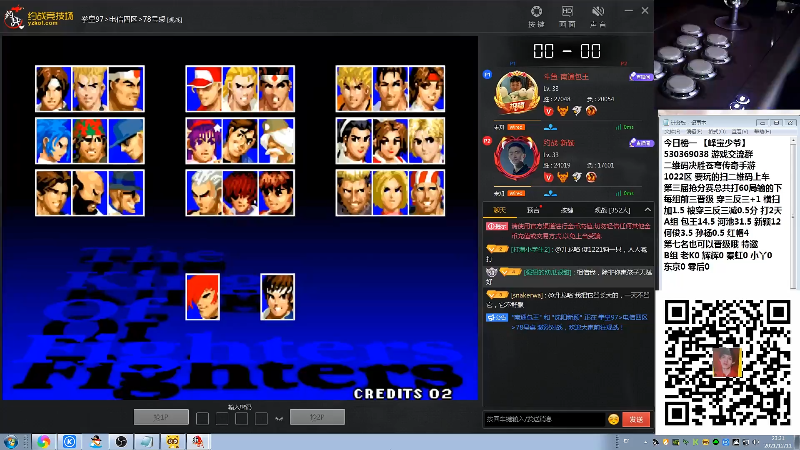Click P2's red V VIP badge

[x=548, y=177]
